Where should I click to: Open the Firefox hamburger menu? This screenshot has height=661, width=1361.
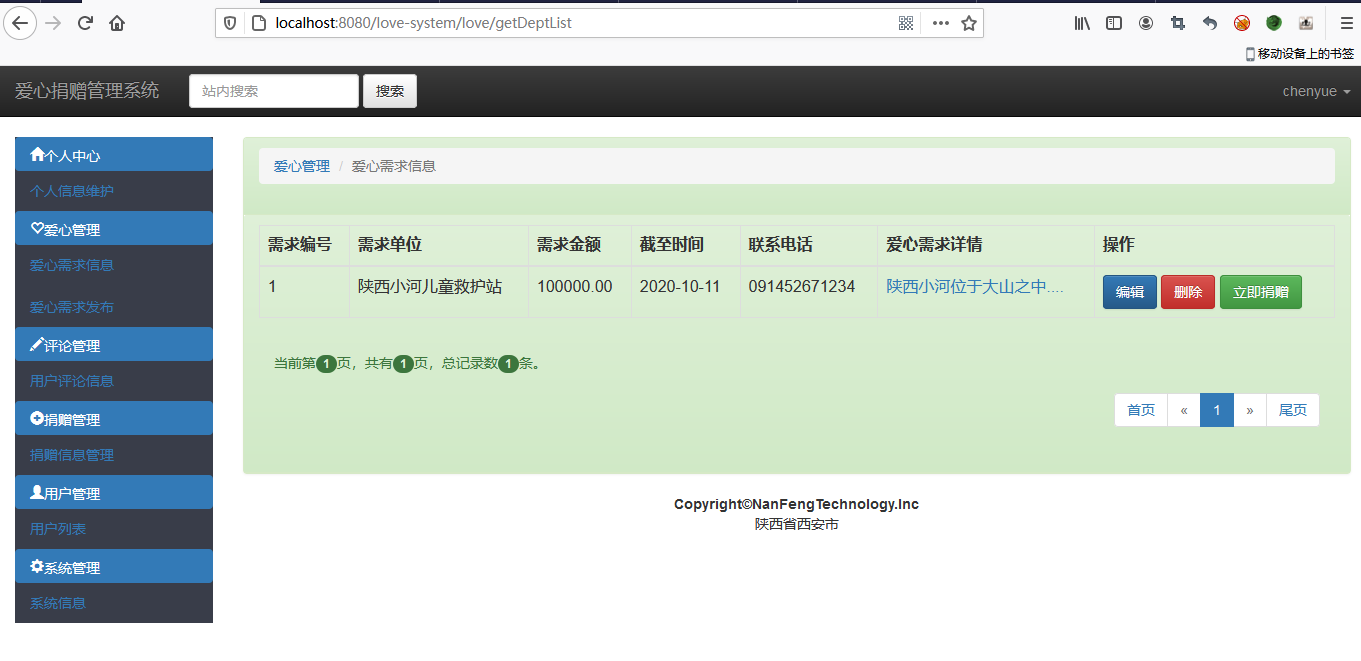point(1345,22)
